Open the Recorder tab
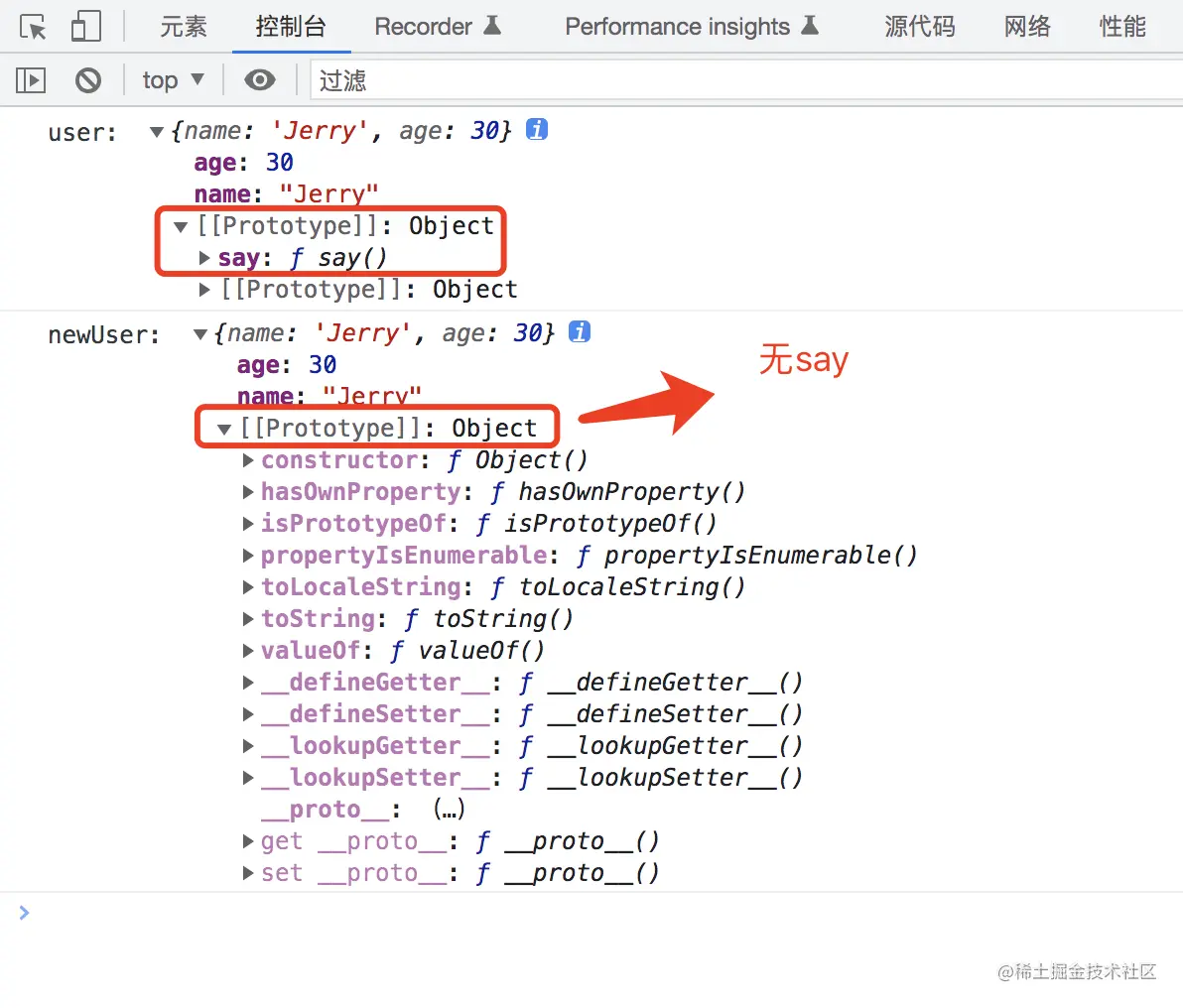The image size is (1183, 1008). point(439,27)
